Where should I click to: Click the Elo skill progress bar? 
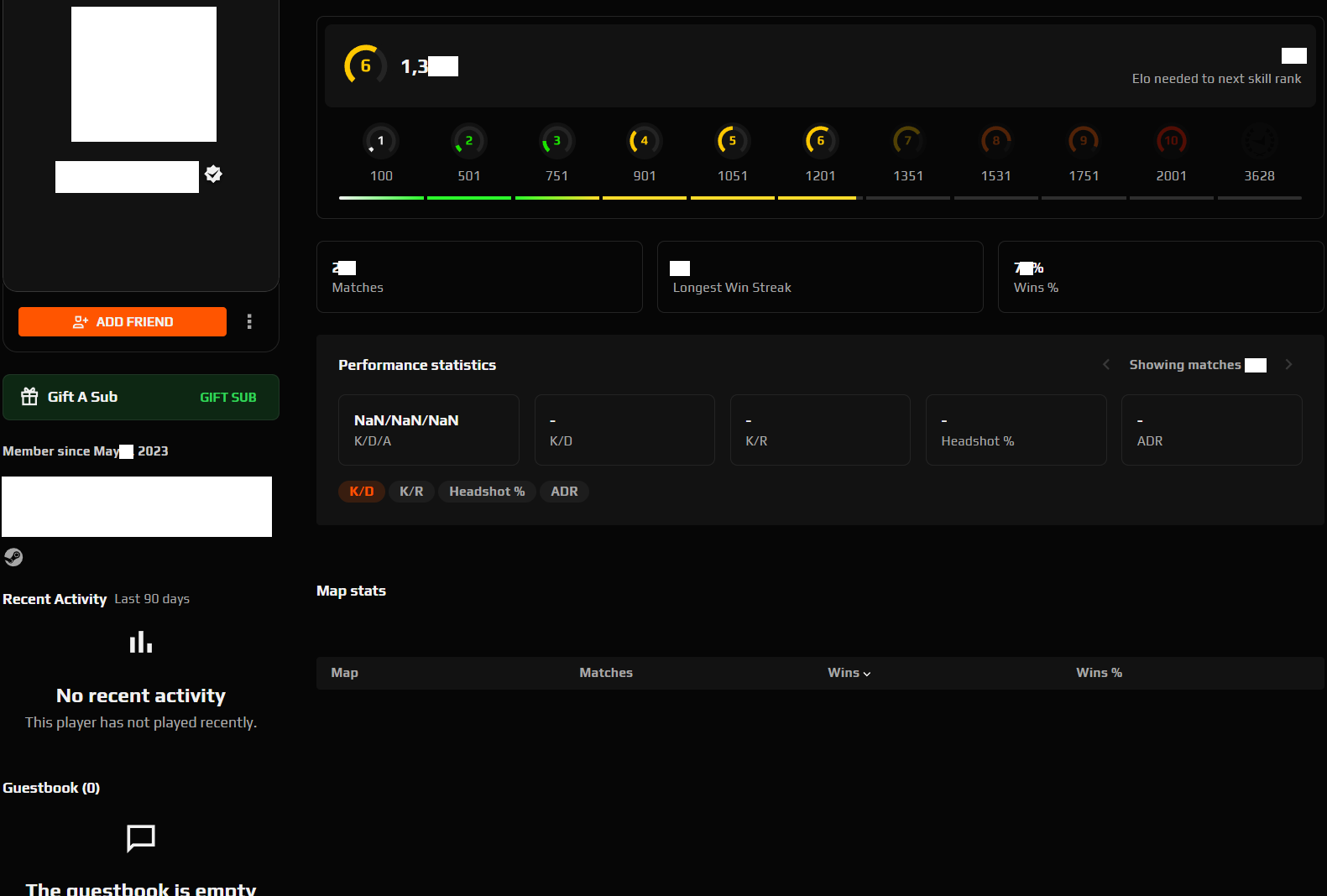point(820,198)
